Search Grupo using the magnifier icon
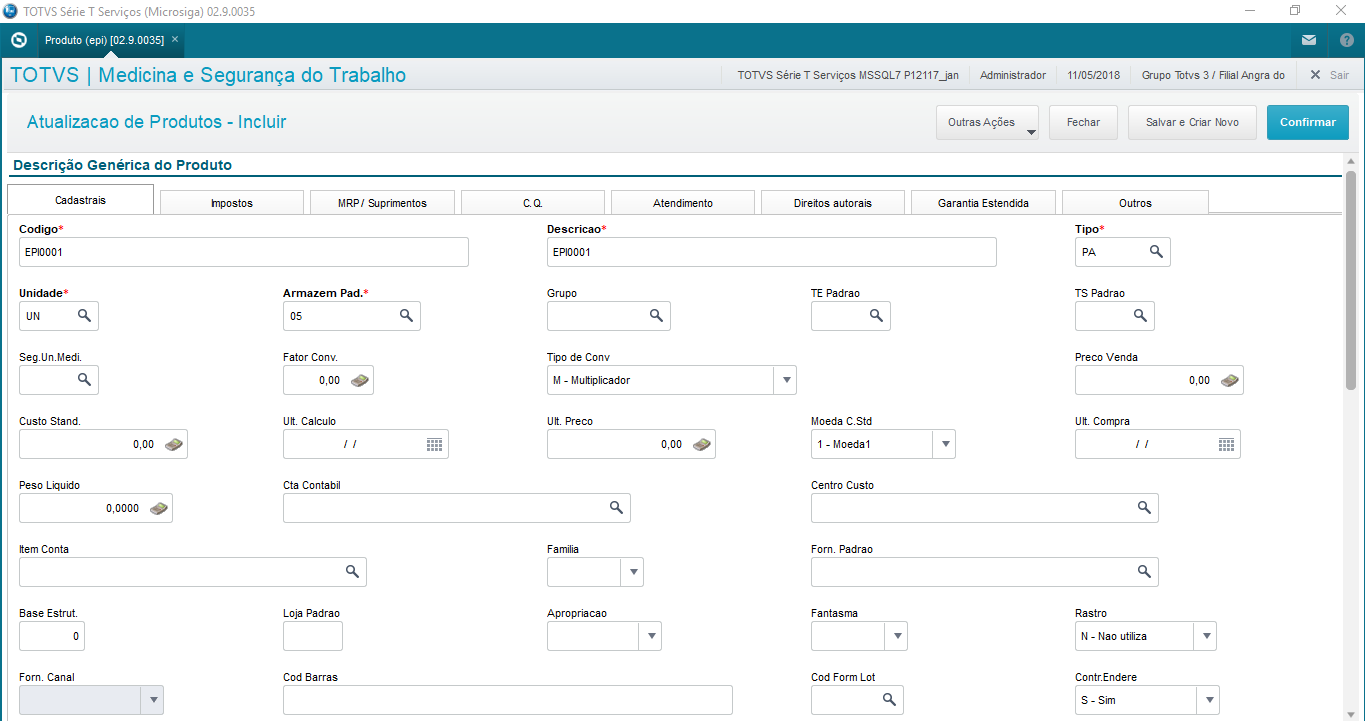The width and height of the screenshot is (1365, 721). [657, 316]
